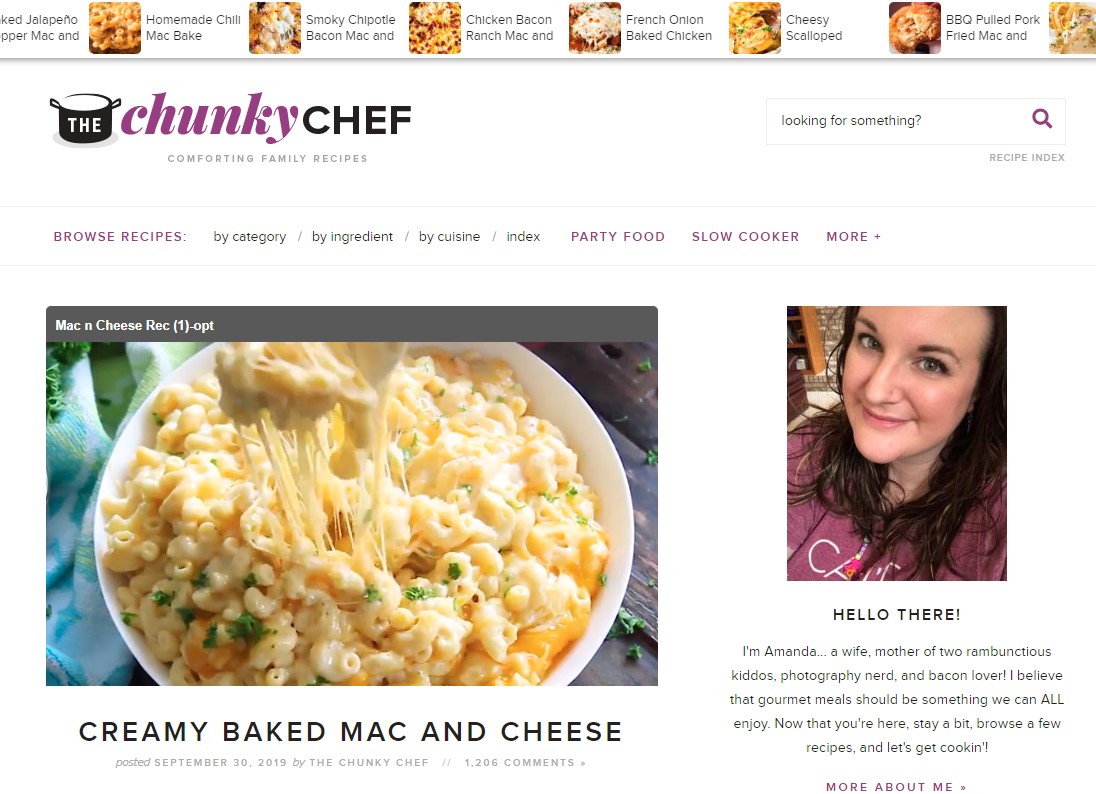This screenshot has width=1096, height=794.
Task: Open Homemade Chili Mac Bake thumbnail
Action: coord(115,28)
